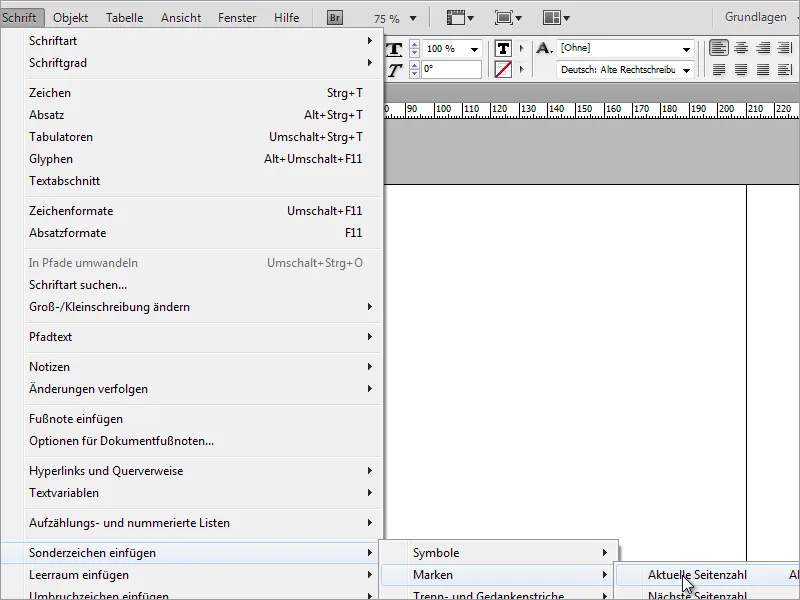800x600 pixels.
Task: Increase horizontal scale with stepper up arrow
Action: click(414, 45)
